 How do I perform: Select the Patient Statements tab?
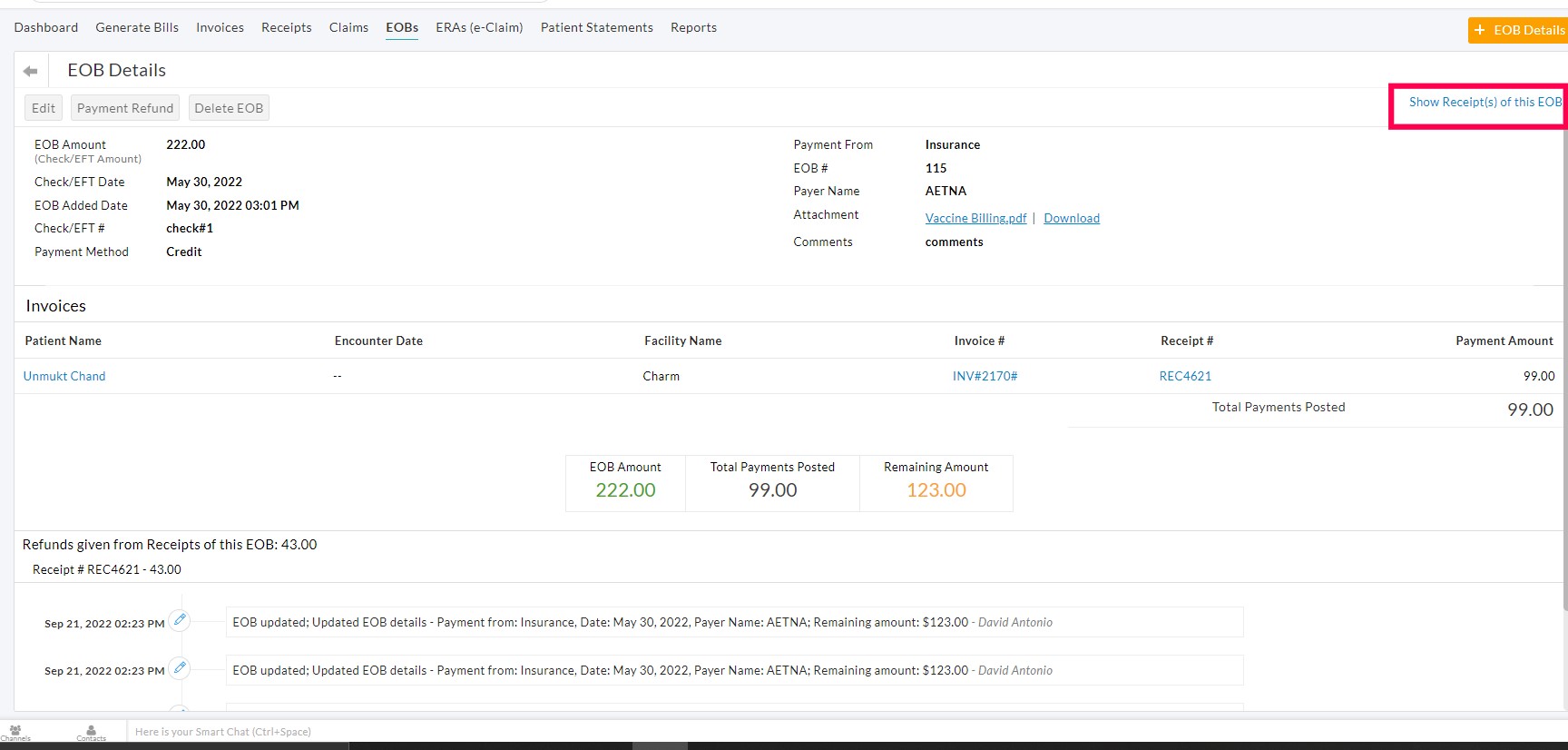[x=596, y=27]
